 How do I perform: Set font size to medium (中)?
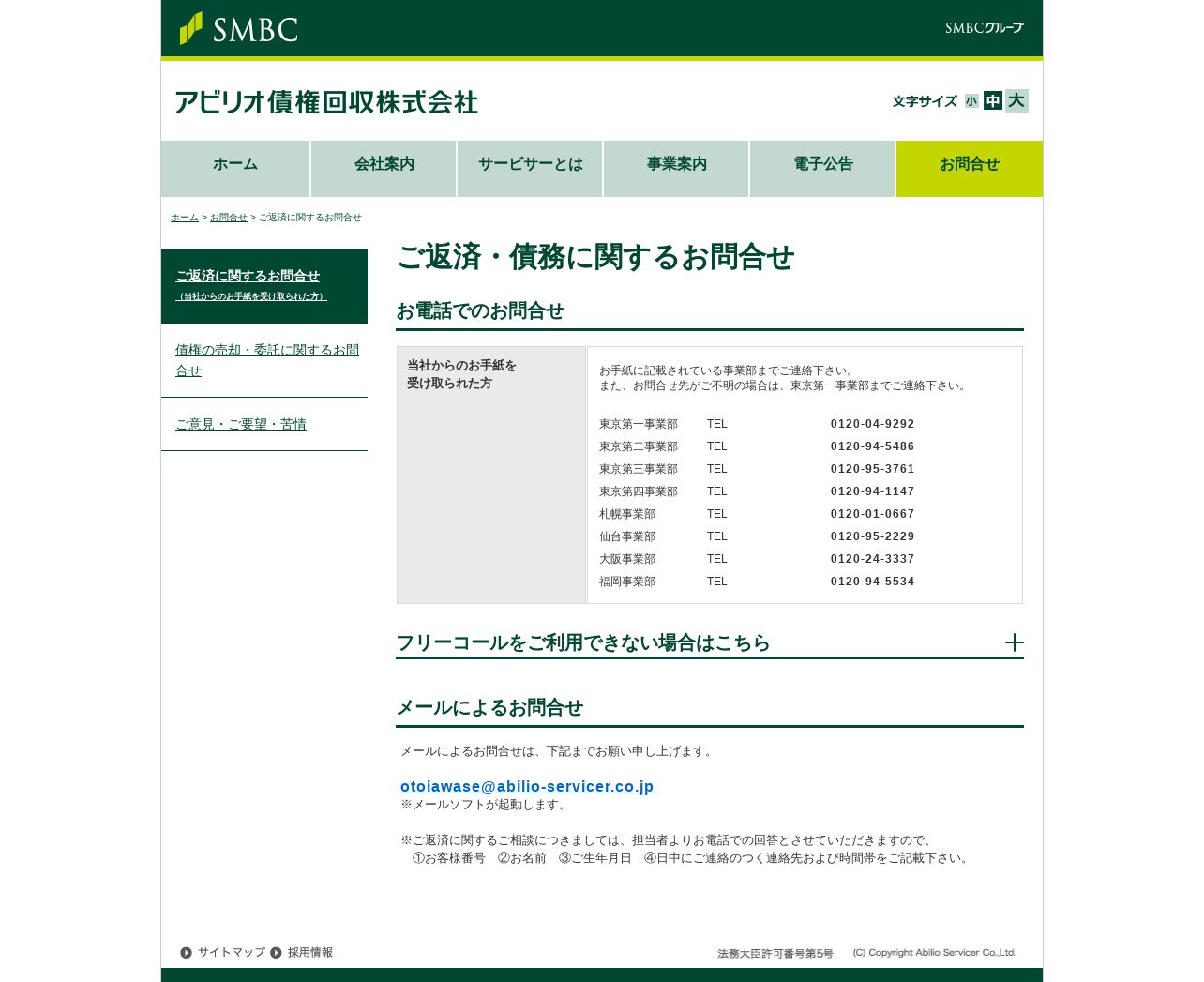(x=993, y=101)
